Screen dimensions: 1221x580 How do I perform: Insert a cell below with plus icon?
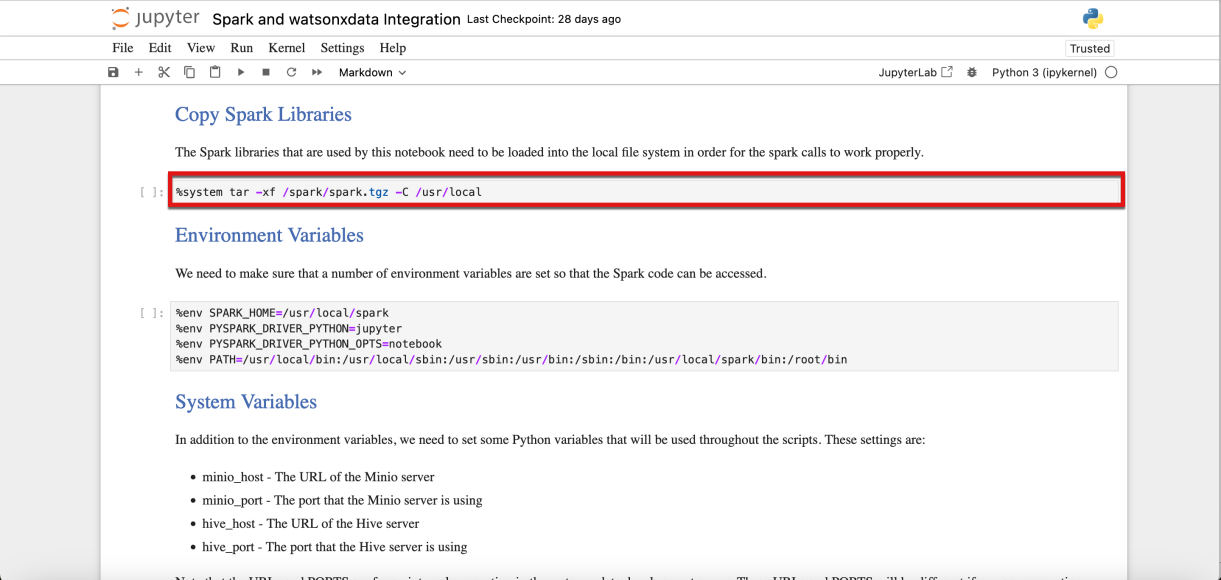coord(139,72)
